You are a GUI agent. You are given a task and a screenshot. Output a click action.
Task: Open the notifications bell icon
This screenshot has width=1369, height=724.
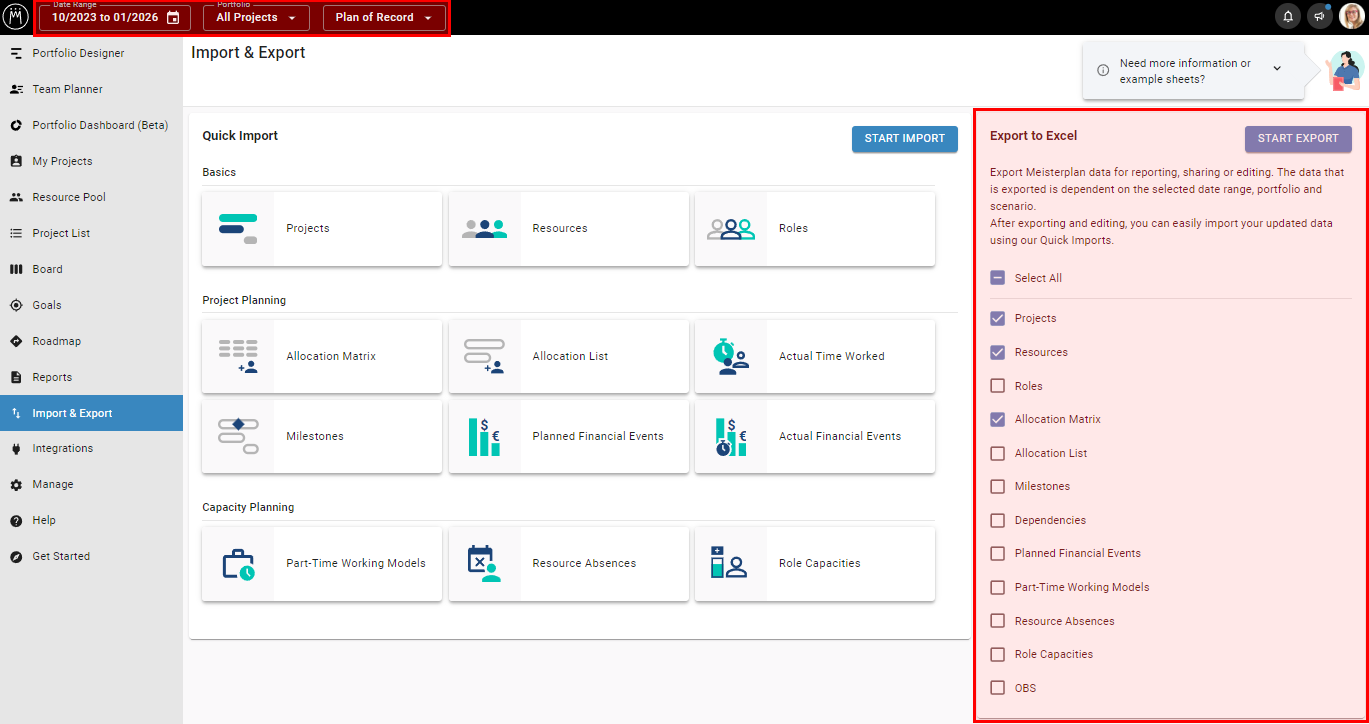1288,17
